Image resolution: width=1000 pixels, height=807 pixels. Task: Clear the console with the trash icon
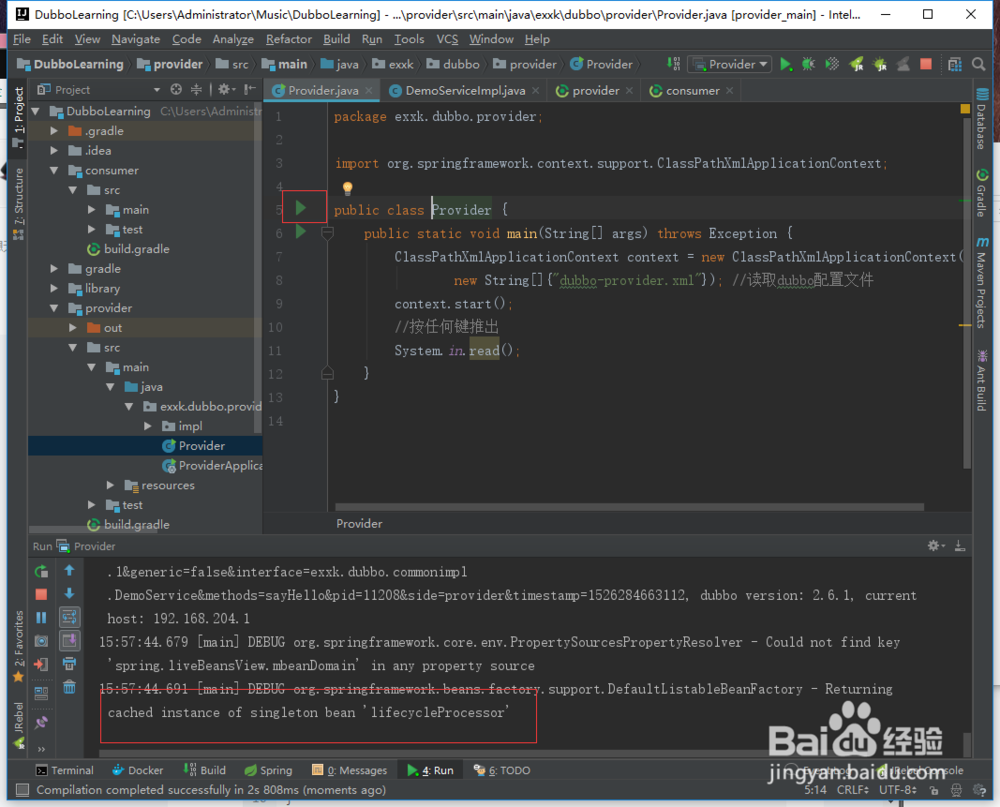pyautogui.click(x=69, y=686)
